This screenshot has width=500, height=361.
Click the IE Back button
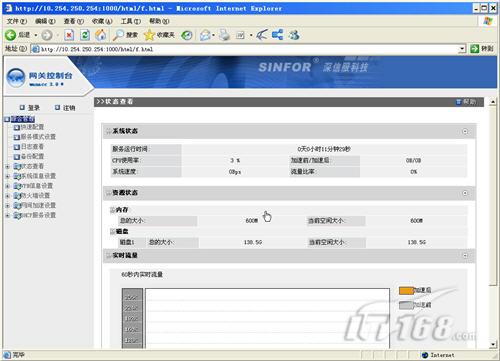coord(17,35)
